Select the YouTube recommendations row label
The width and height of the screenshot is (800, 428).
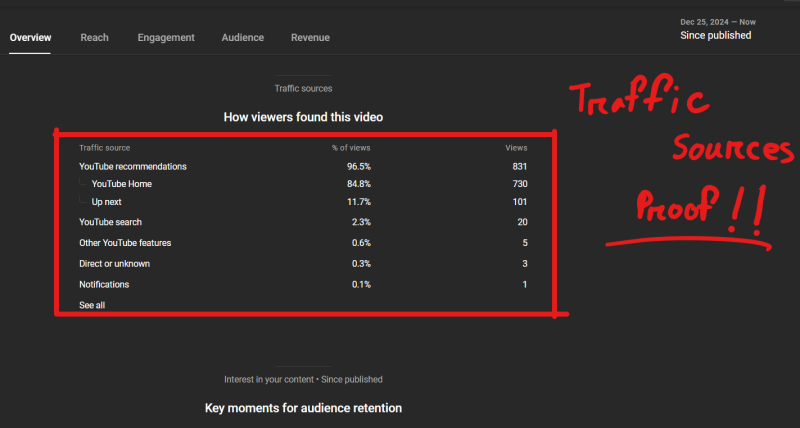point(133,166)
